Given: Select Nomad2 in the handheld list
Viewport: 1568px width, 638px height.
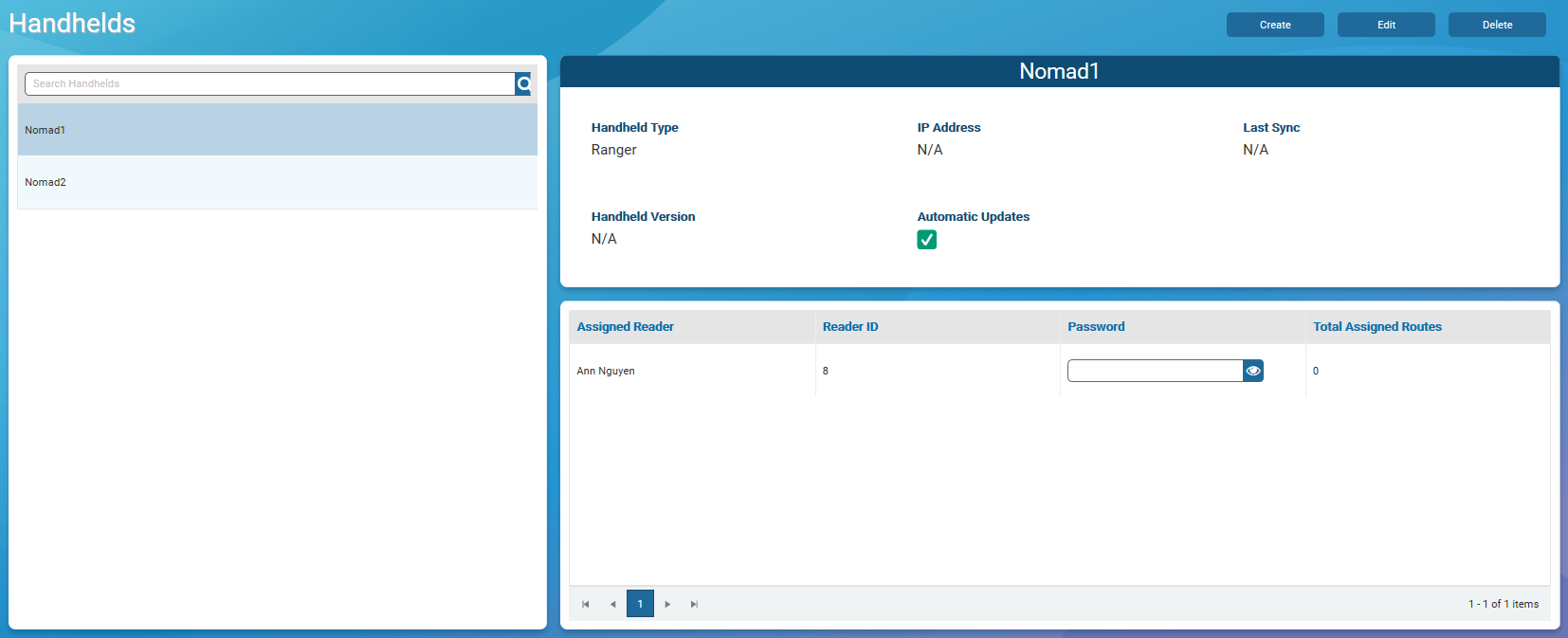Looking at the screenshot, I should 277,182.
